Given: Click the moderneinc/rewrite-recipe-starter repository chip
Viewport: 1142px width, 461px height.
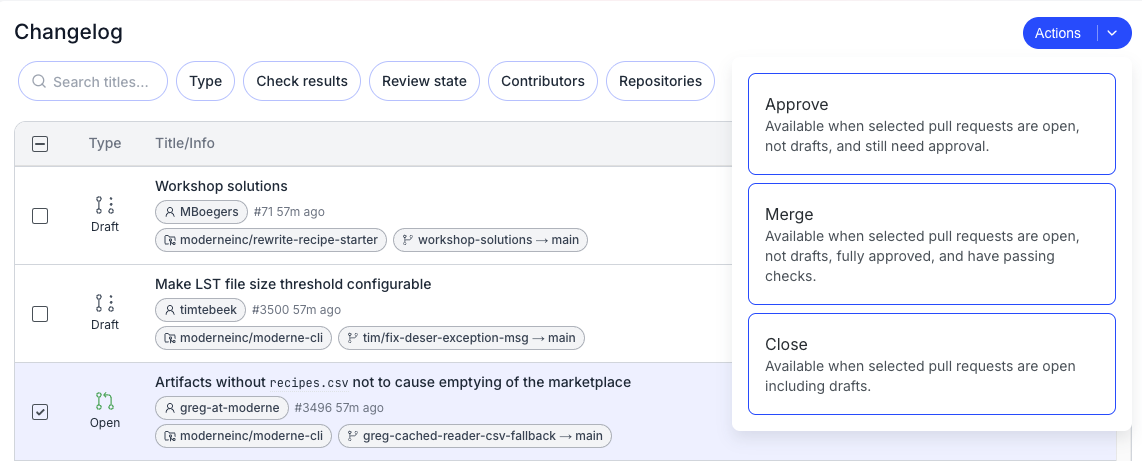Looking at the screenshot, I should (x=271, y=240).
